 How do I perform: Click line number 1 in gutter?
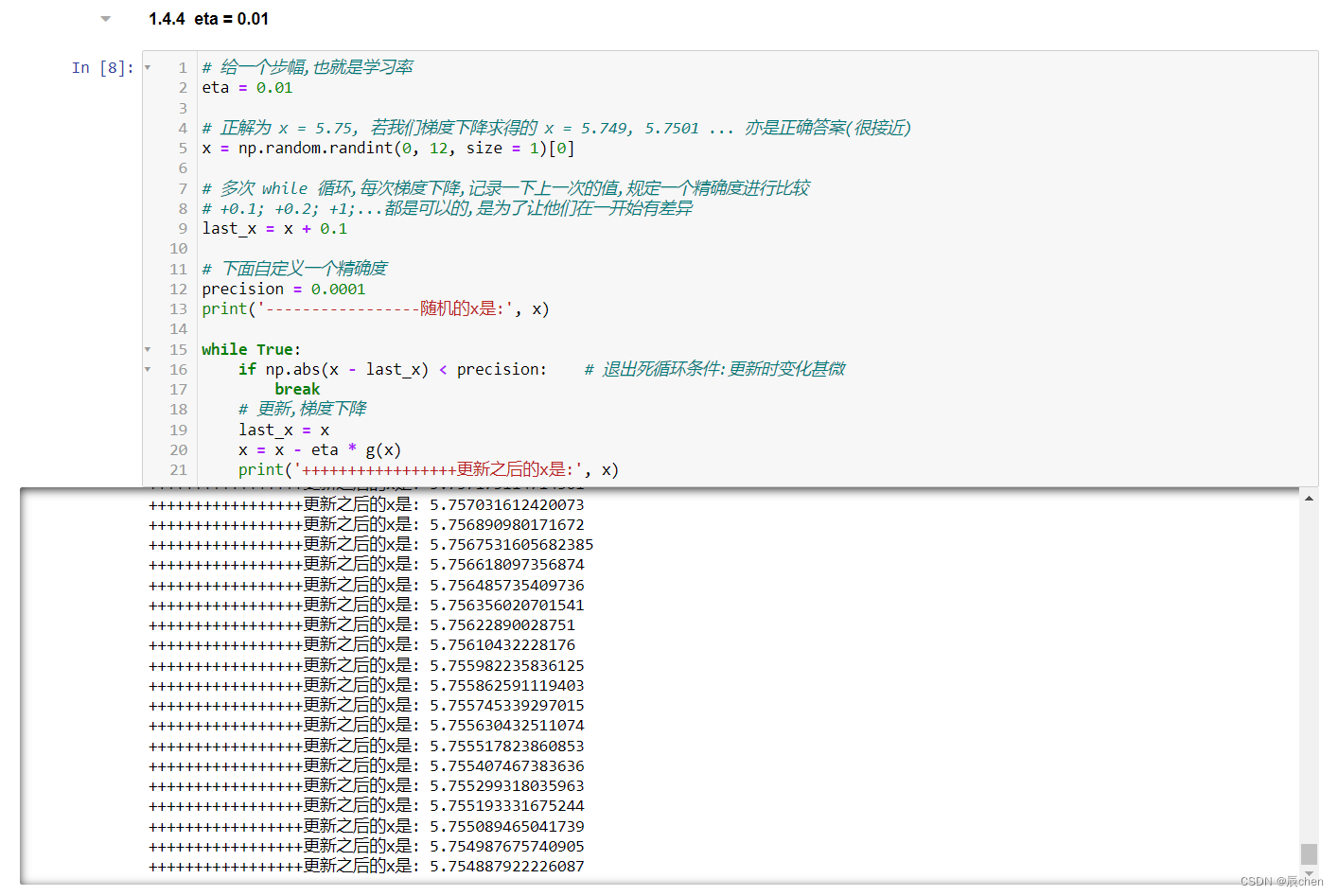coord(183,68)
